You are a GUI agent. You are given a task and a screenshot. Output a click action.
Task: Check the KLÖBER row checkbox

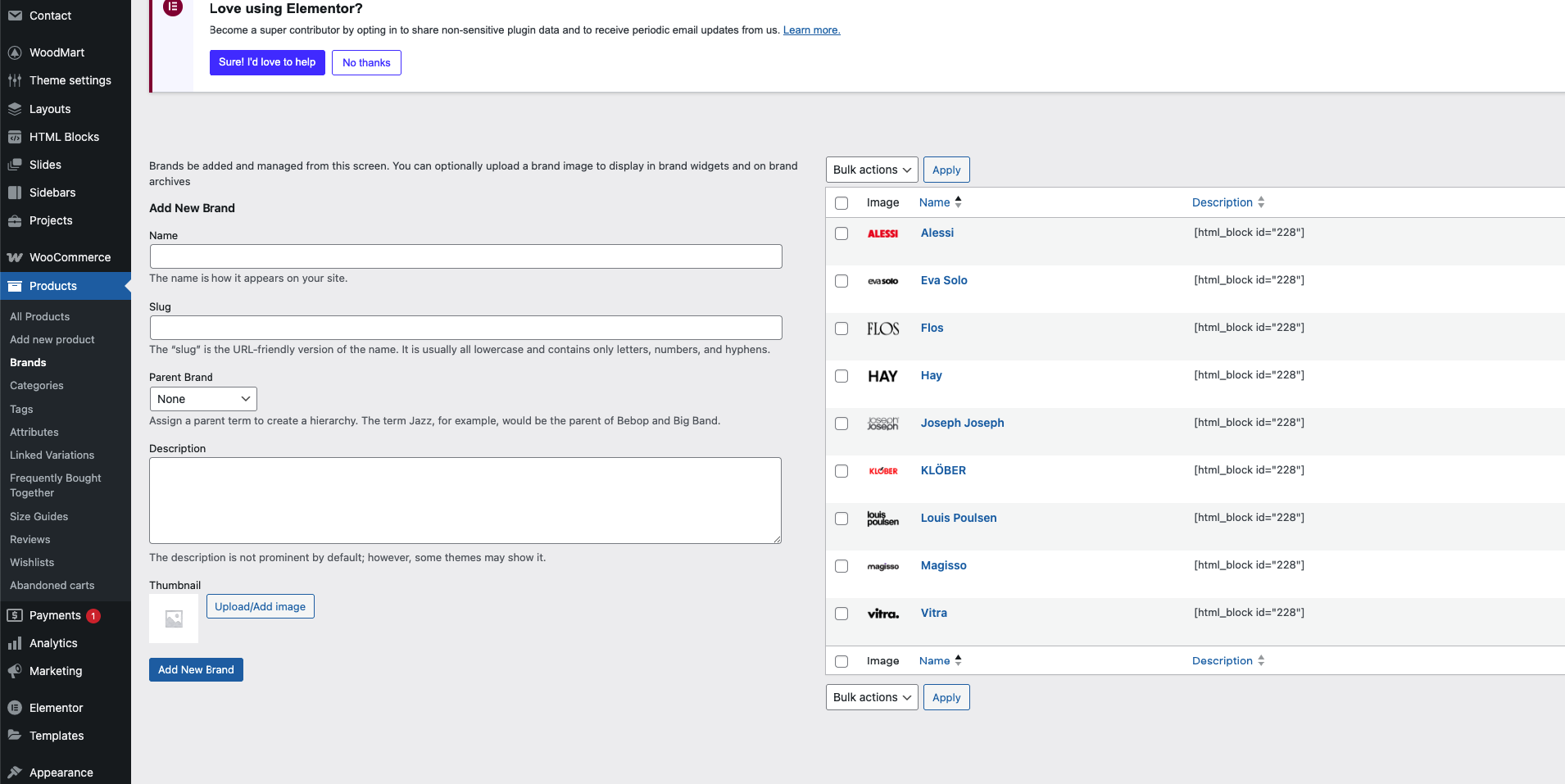[x=841, y=471]
